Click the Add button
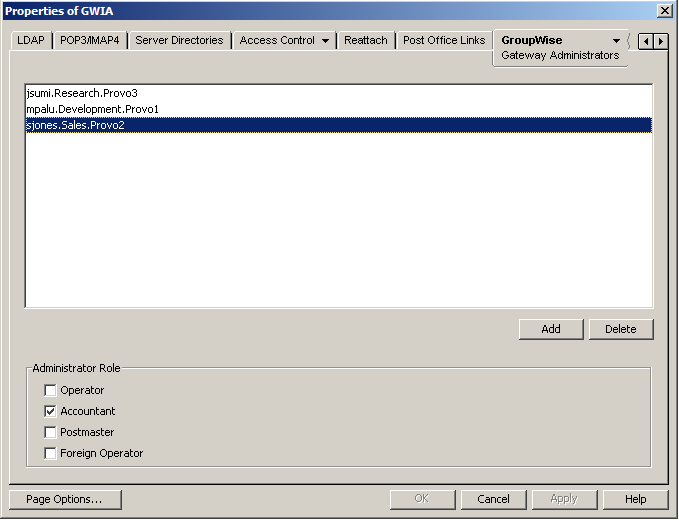This screenshot has height=520, width=679. point(551,329)
